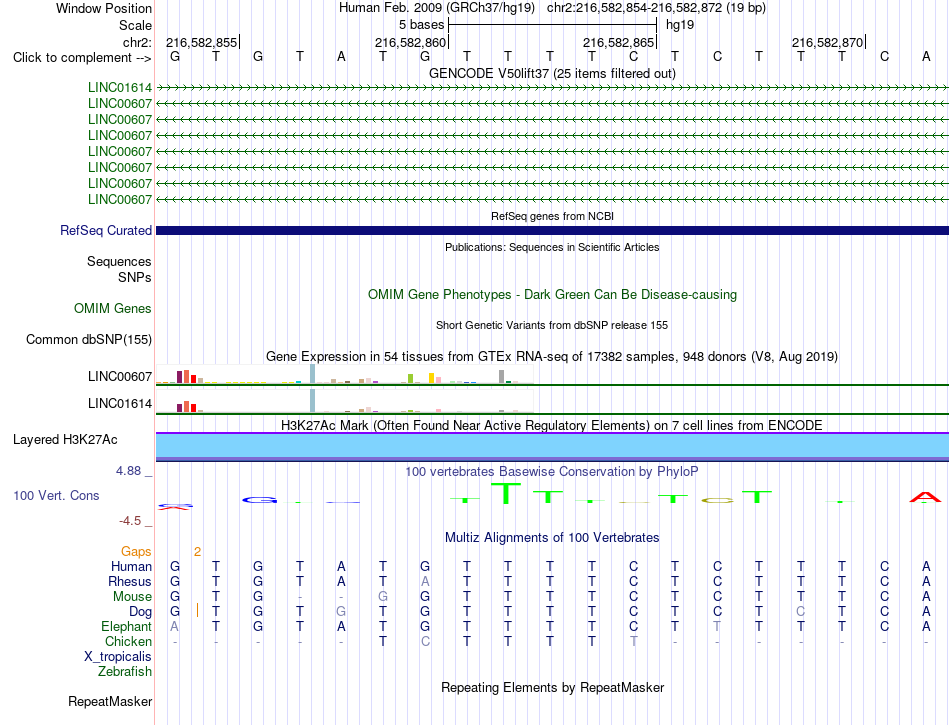
Task: Click the Rhesus alignment row label
Action: (130, 581)
